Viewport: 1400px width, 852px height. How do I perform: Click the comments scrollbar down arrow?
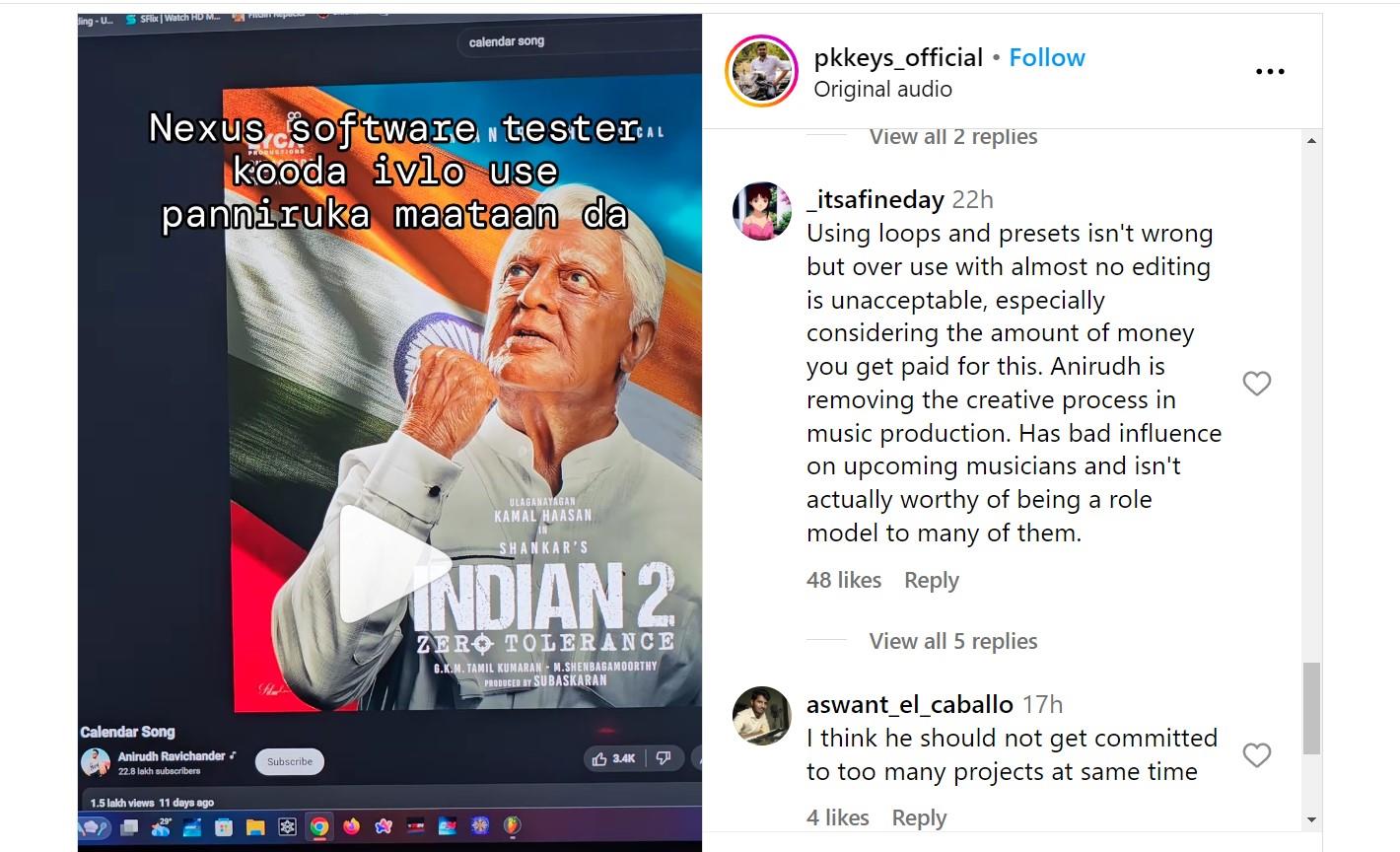[x=1311, y=818]
